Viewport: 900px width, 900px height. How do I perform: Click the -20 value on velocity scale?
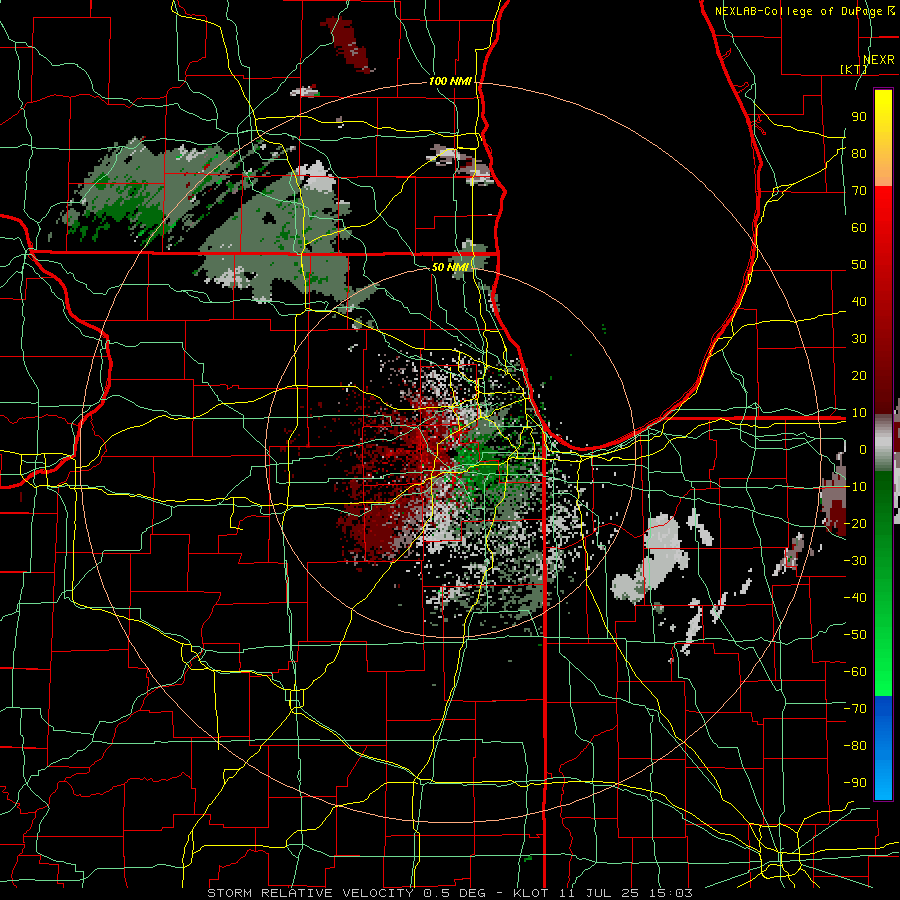click(855, 523)
